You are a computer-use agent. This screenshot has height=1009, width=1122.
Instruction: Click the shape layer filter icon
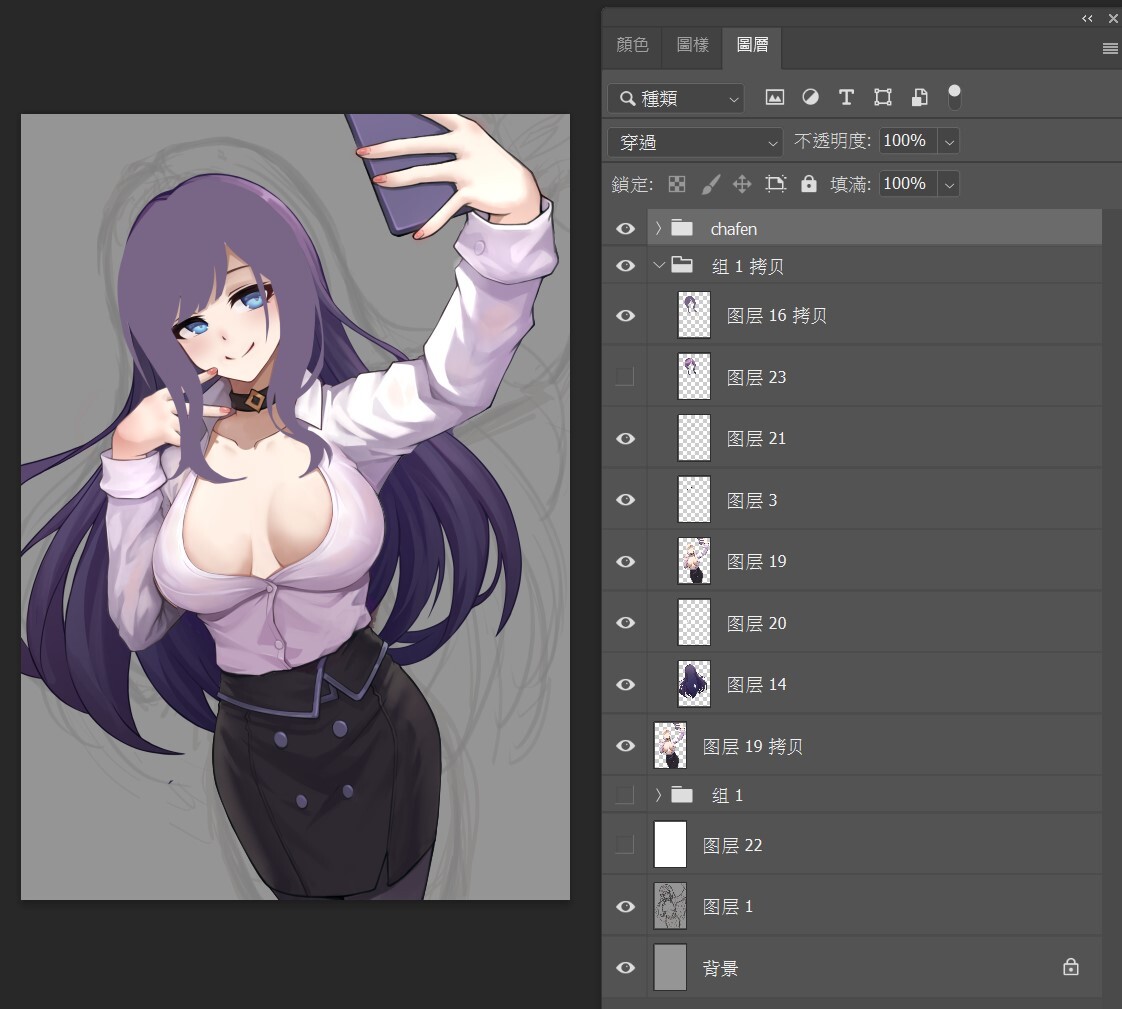click(x=882, y=97)
